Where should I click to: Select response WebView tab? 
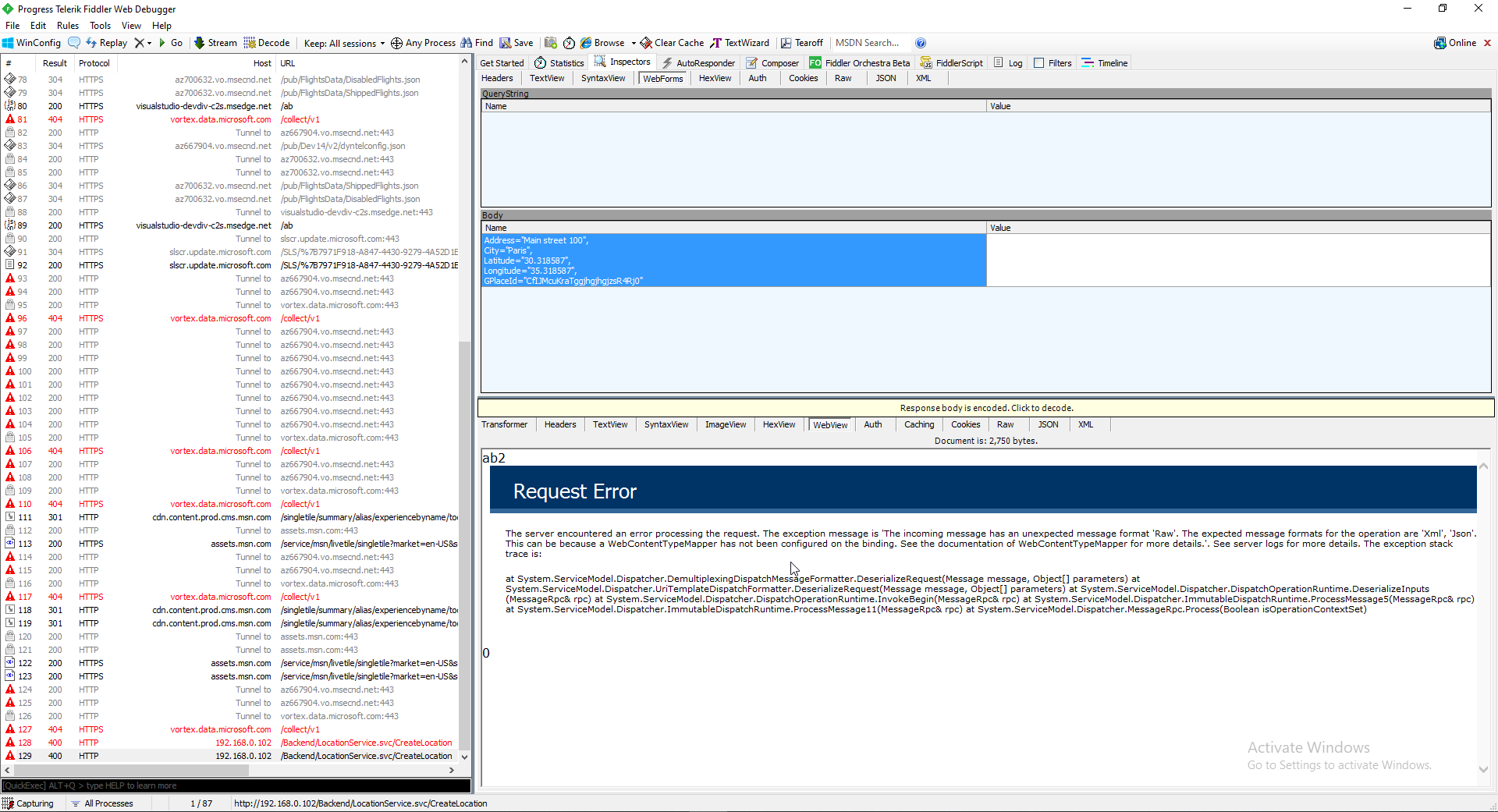click(830, 424)
